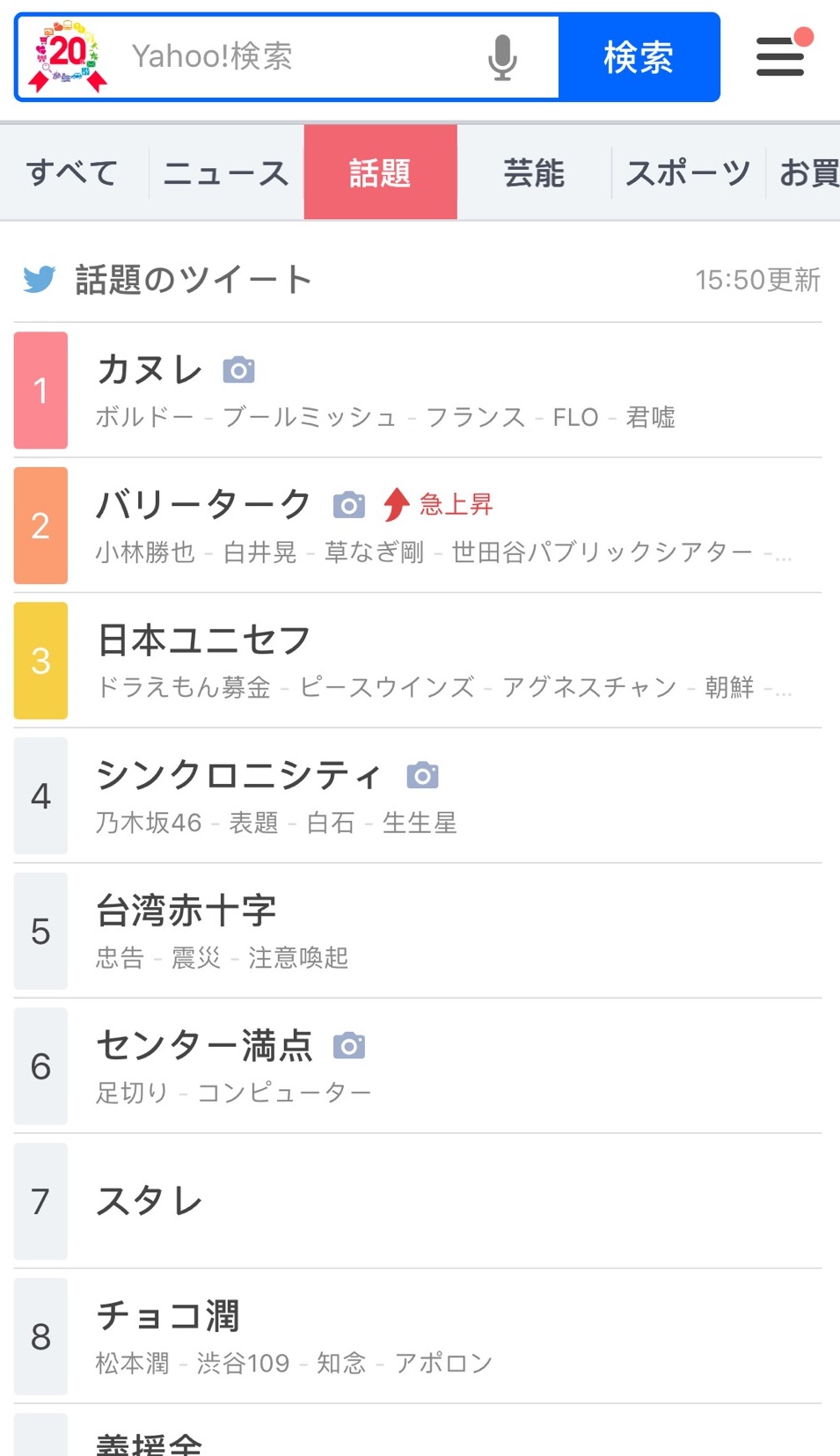This screenshot has height=1456, width=840.
Task: Tap camera icon next to カヌレ
Action: pos(238,370)
